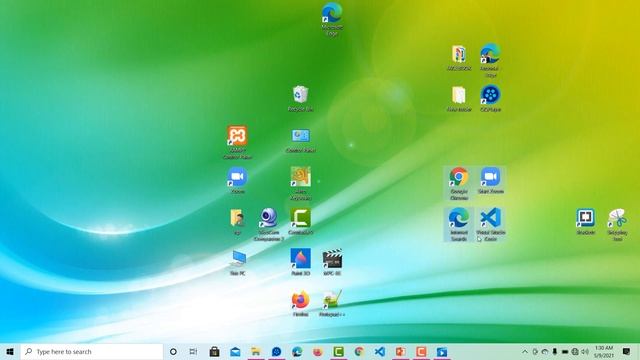Show hidden system tray icons
Image resolution: width=640 pixels, height=360 pixels.
point(525,351)
